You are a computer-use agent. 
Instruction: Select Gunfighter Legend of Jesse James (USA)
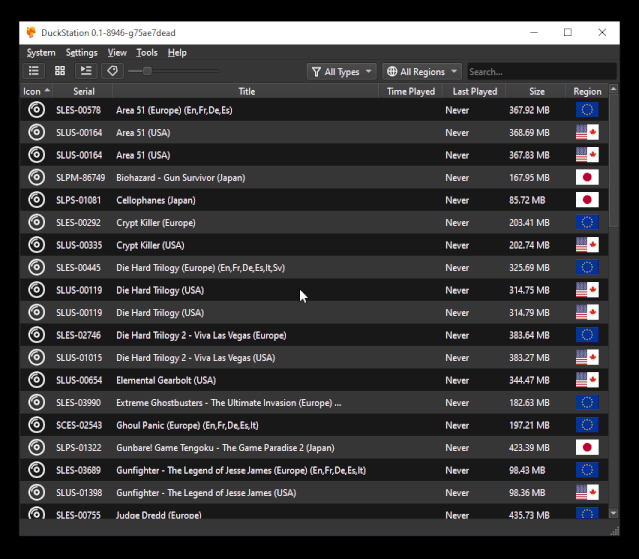click(x=206, y=493)
